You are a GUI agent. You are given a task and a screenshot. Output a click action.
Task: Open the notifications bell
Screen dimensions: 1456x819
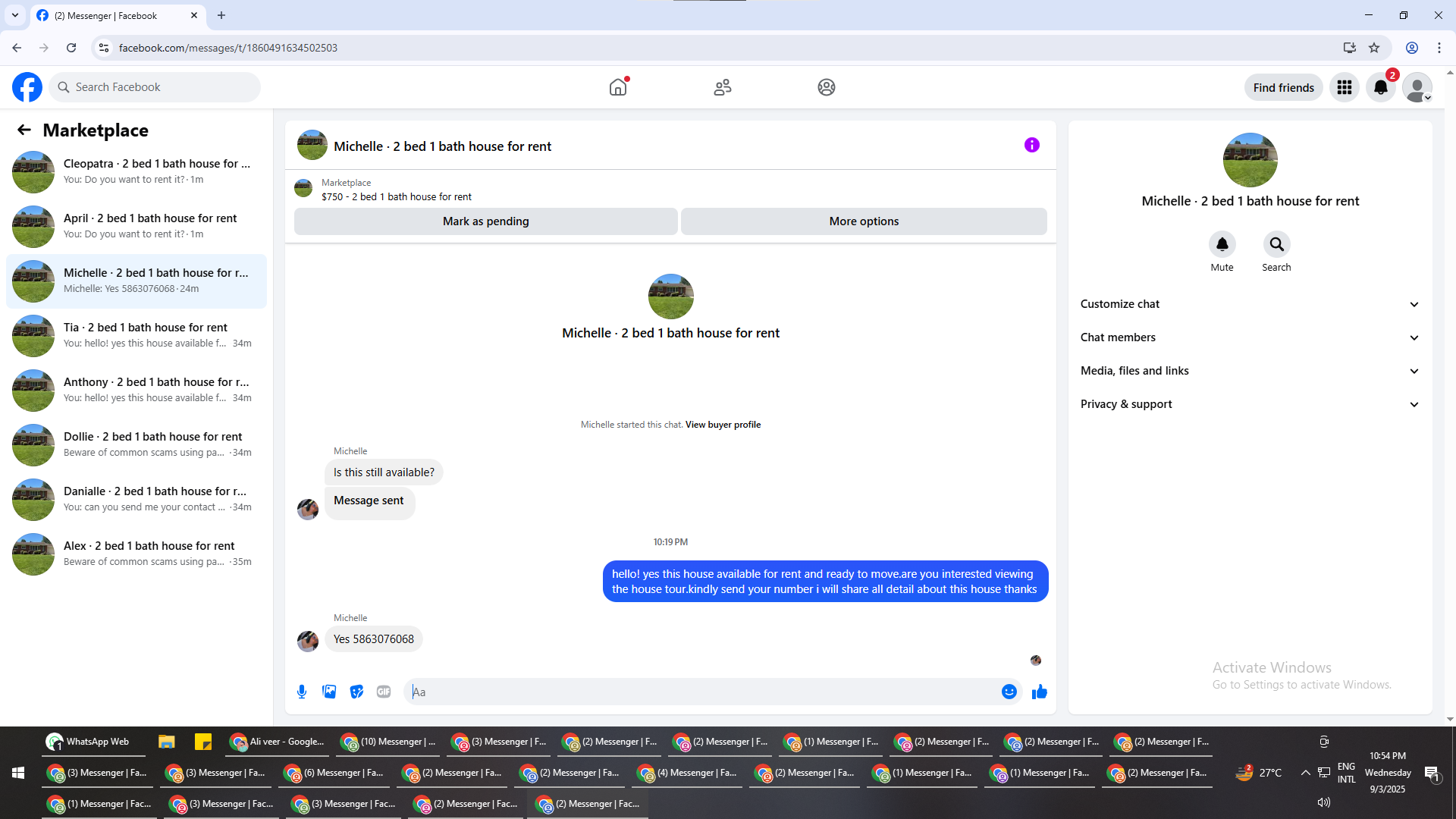pyautogui.click(x=1381, y=88)
